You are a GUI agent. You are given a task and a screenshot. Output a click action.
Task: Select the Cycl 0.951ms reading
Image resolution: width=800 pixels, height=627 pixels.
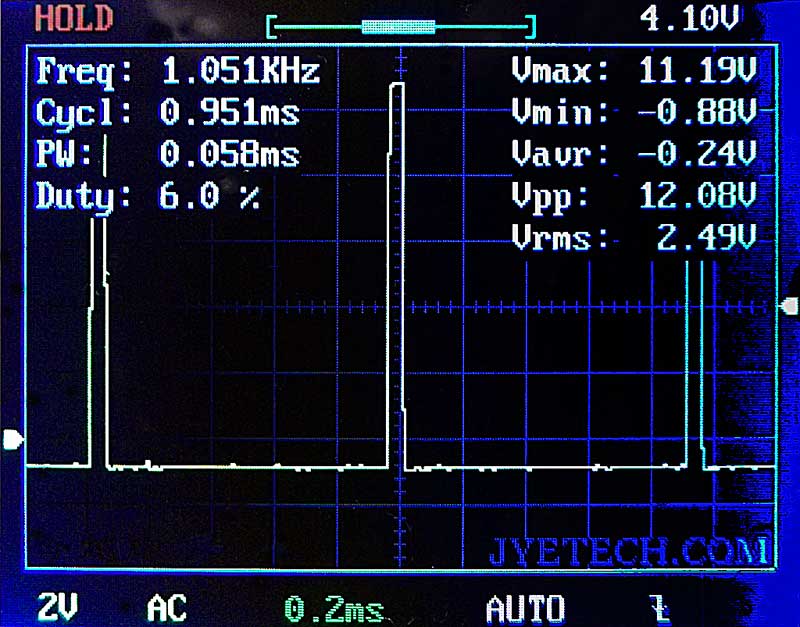pyautogui.click(x=168, y=113)
